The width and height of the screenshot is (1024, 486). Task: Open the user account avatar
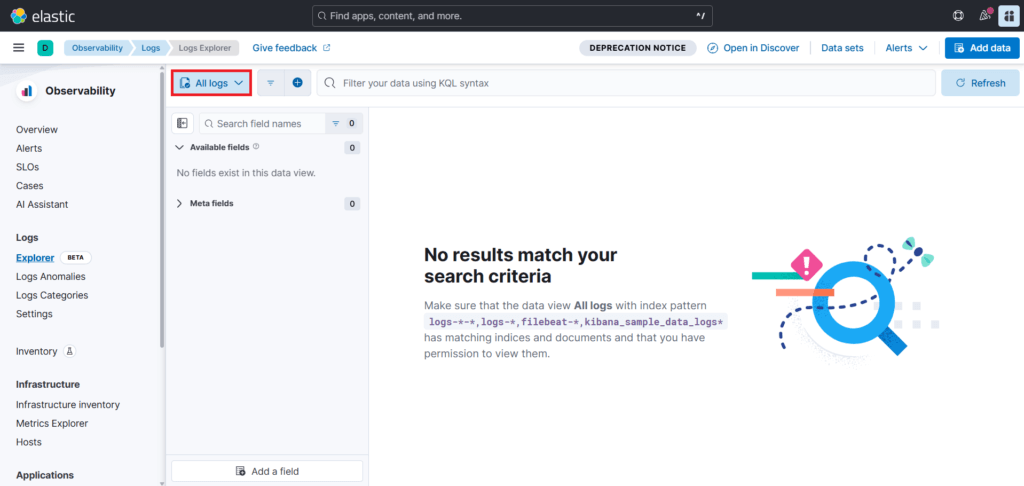[1008, 16]
